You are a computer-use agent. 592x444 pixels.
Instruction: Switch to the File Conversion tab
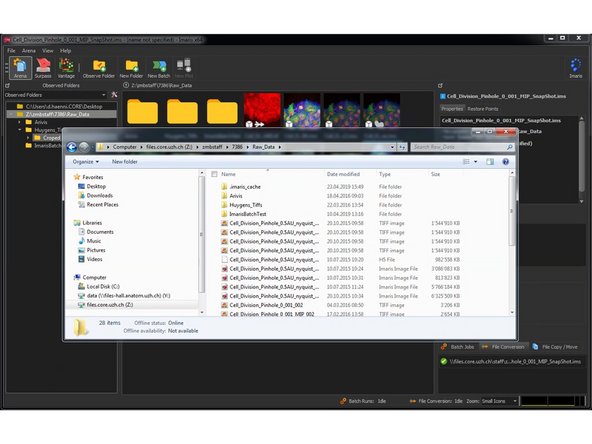503,347
